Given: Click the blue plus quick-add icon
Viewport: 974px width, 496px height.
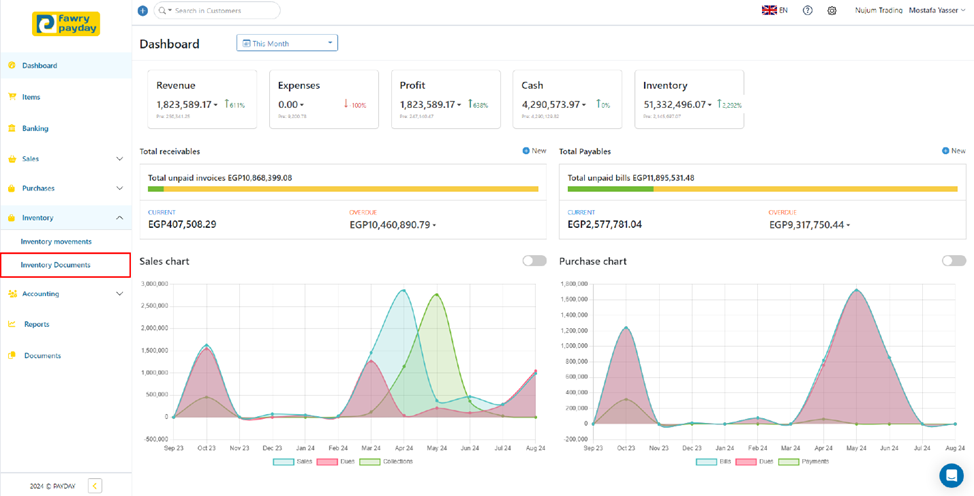Looking at the screenshot, I should 142,11.
